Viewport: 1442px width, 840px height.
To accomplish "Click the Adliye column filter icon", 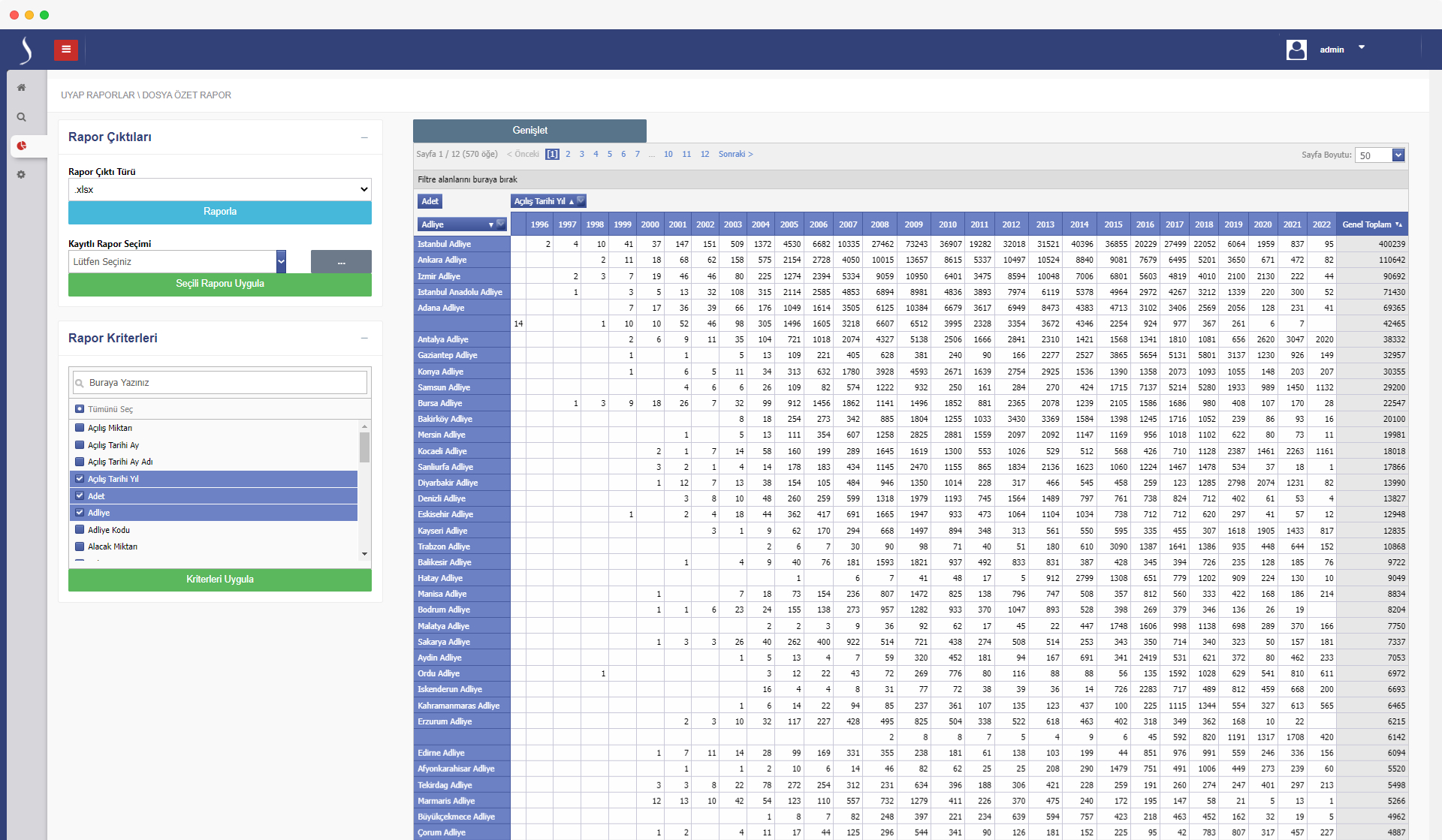I will coord(501,224).
